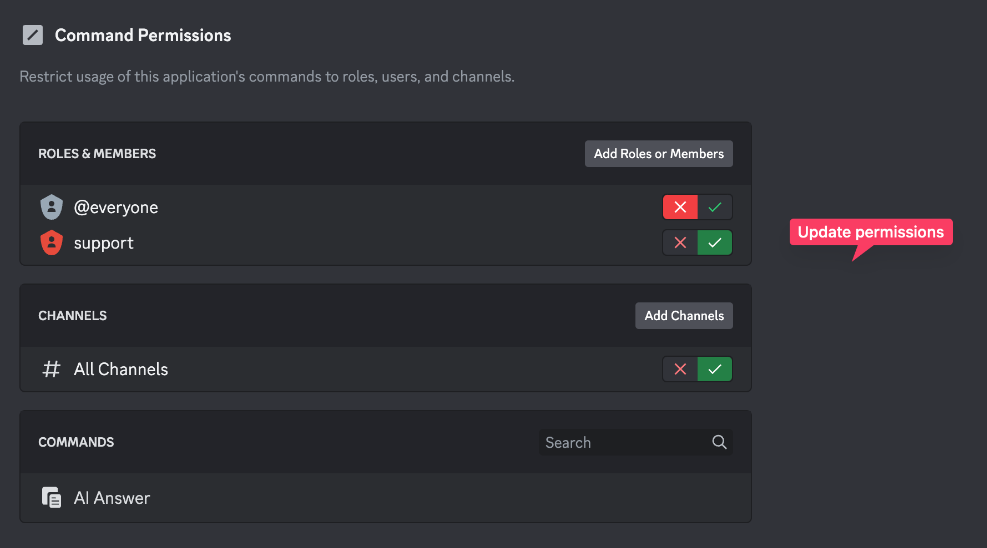Open Add Roles or Members
Screen dimensions: 987x548
point(658,154)
